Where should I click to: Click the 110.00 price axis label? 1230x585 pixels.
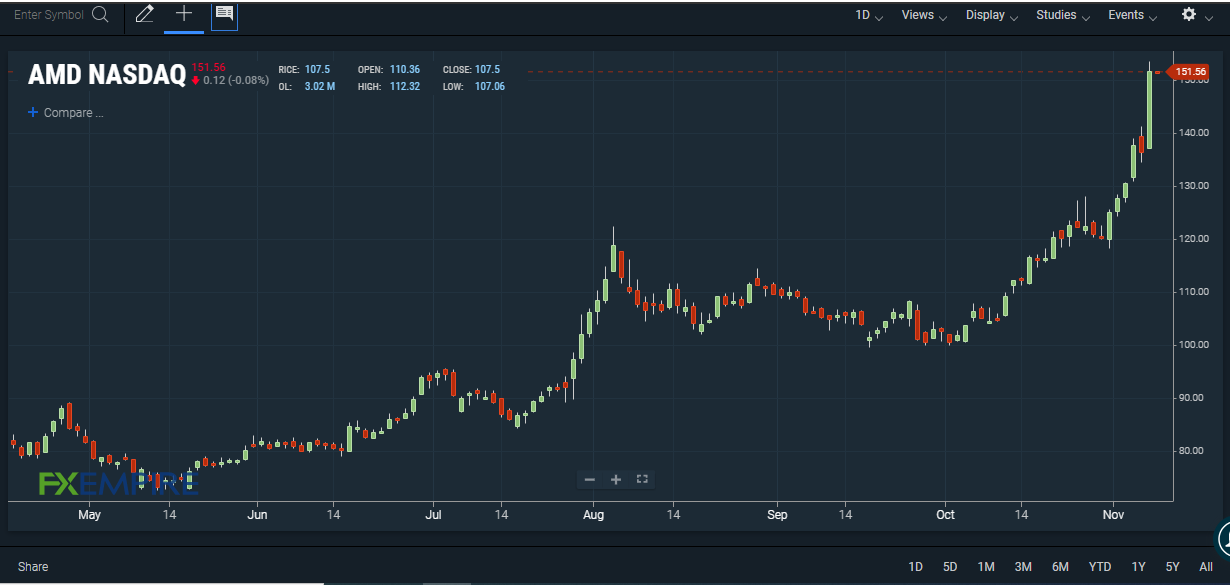(x=1193, y=292)
